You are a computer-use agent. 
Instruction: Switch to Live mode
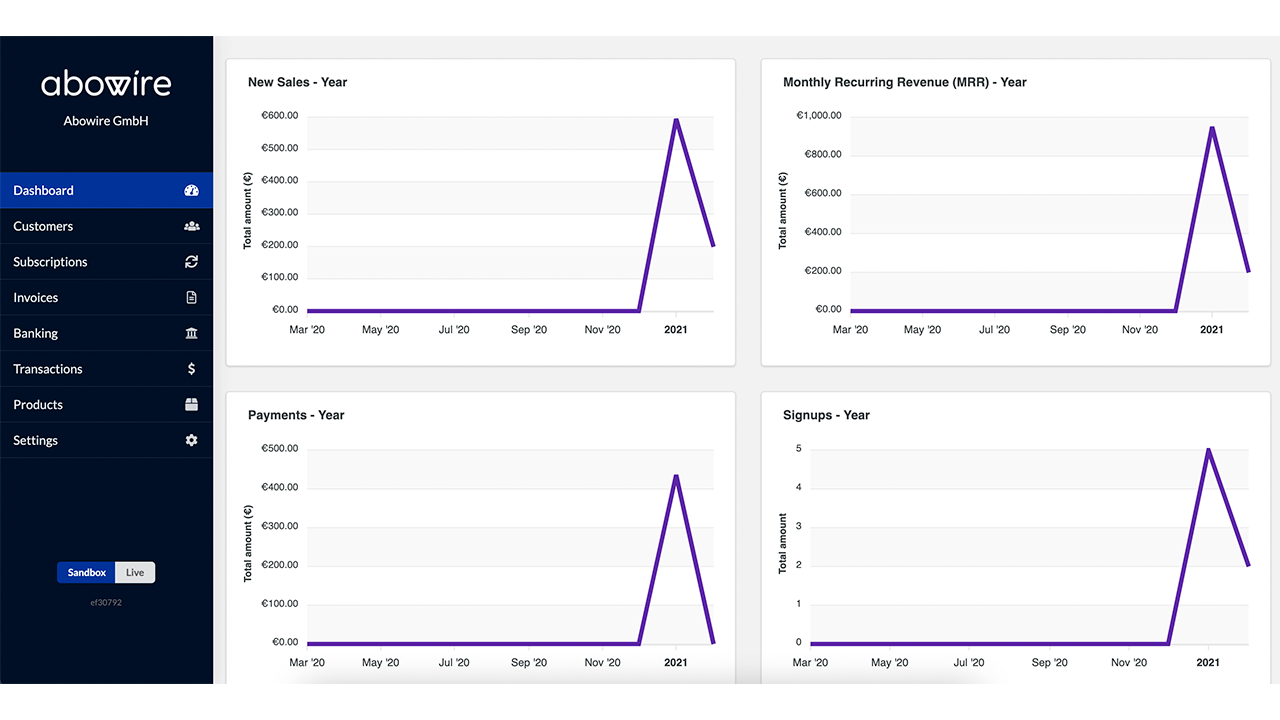135,573
